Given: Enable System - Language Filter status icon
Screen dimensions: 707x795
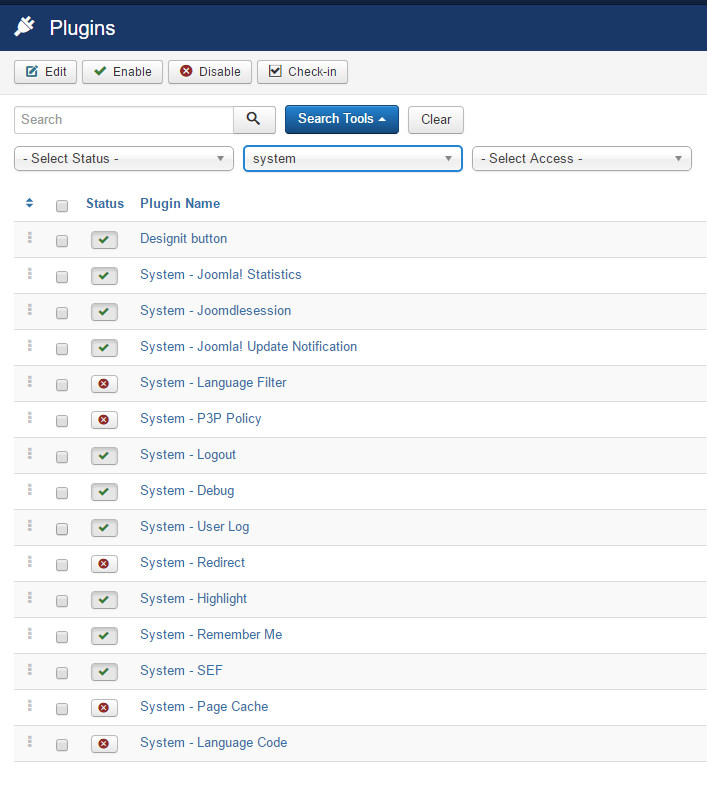Looking at the screenshot, I should coord(104,384).
